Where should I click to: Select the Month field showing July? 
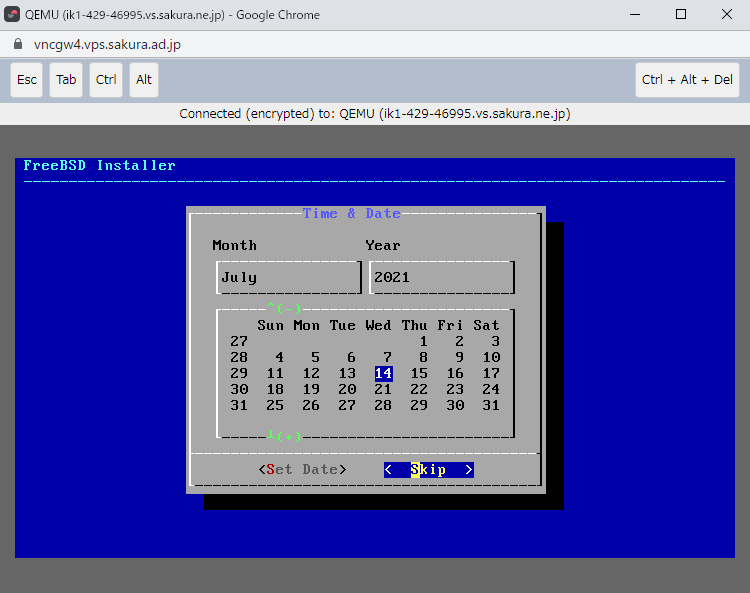289,277
